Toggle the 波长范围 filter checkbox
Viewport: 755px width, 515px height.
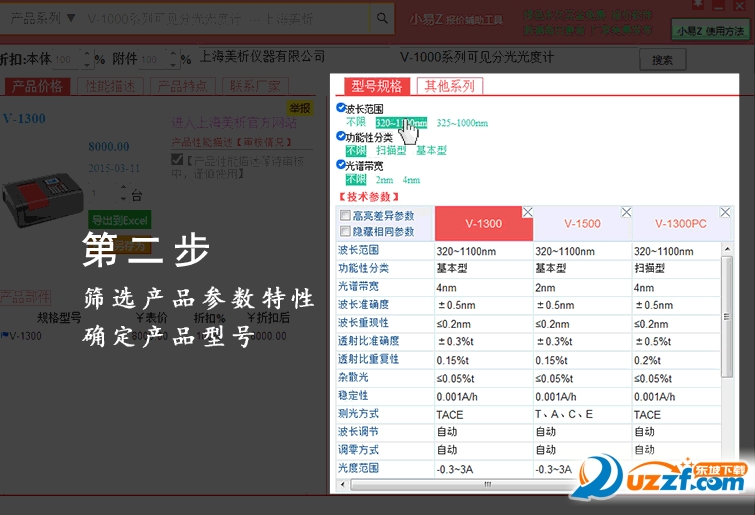click(341, 107)
